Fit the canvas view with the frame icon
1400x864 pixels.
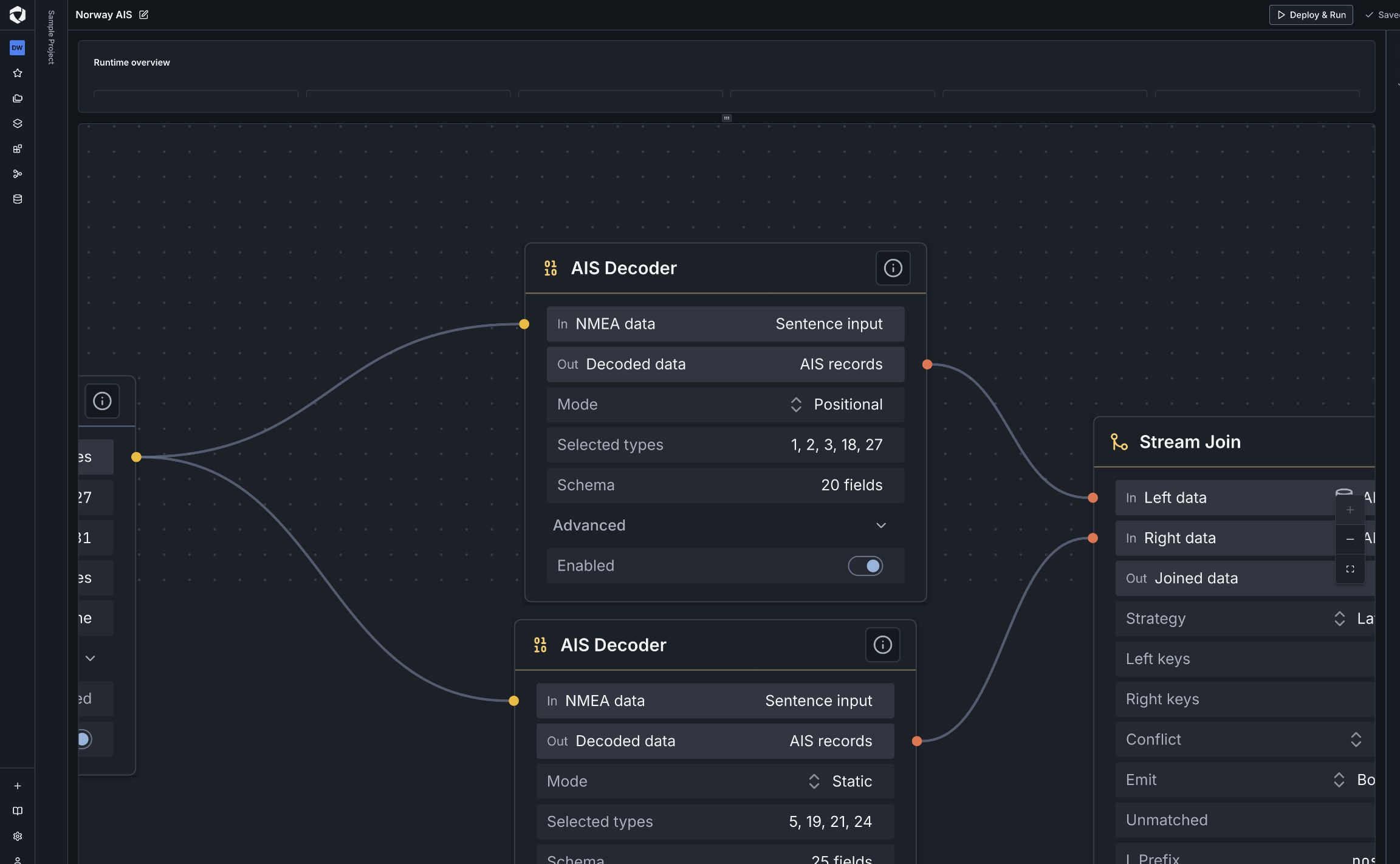1350,569
